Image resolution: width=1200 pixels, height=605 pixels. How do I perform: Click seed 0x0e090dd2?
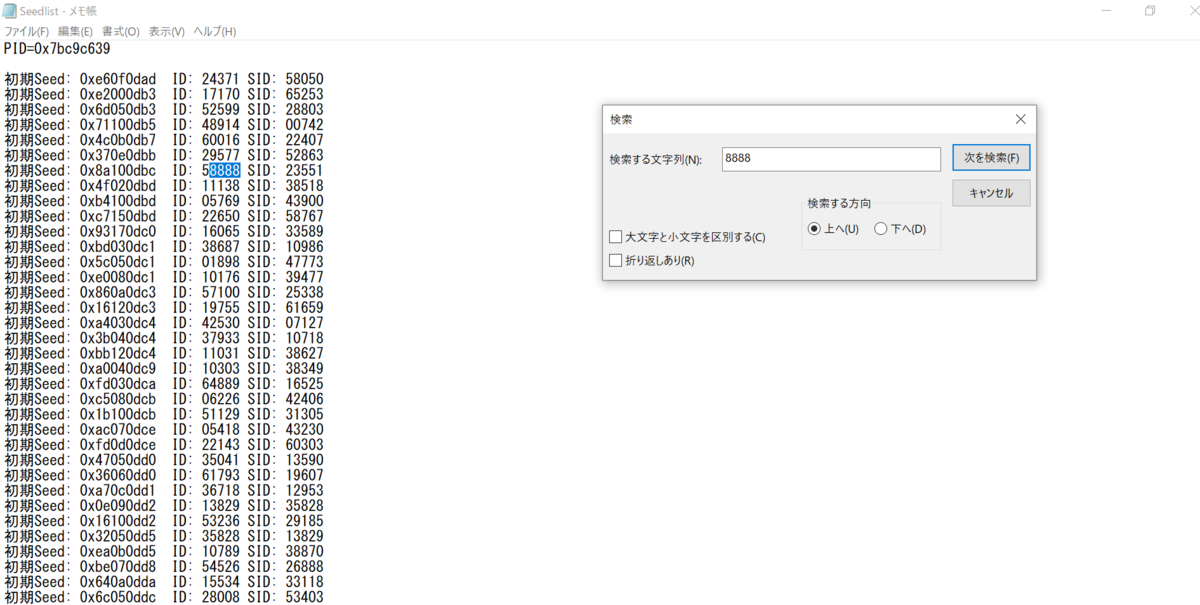point(118,506)
